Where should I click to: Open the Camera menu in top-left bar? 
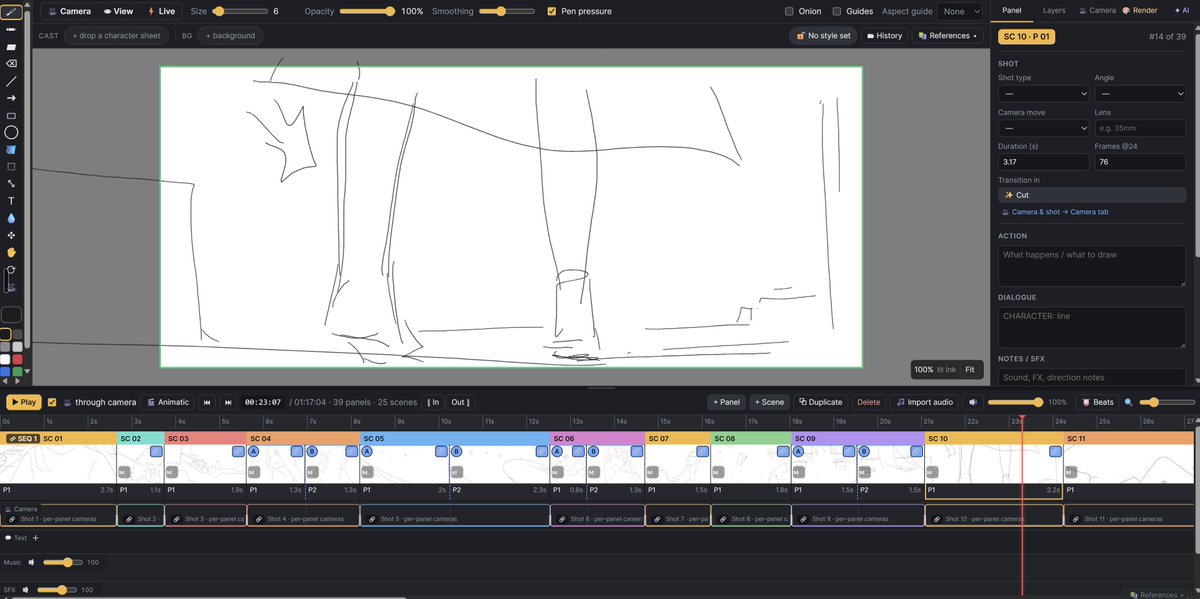pos(68,12)
